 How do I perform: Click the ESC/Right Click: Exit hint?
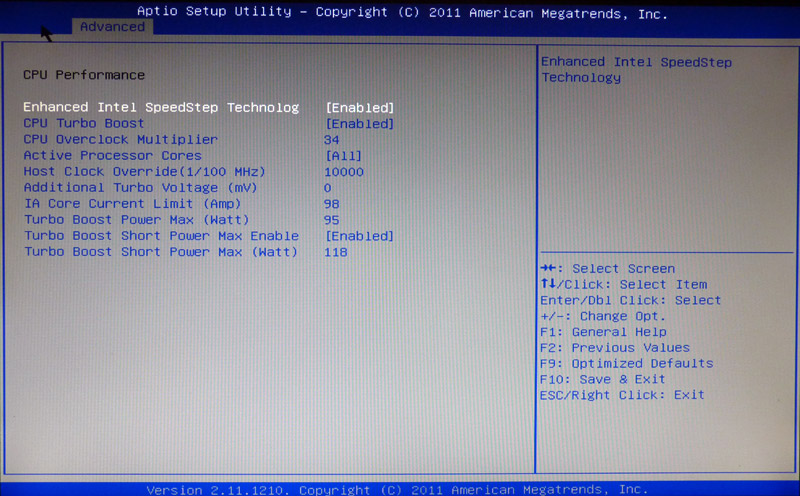pyautogui.click(x=622, y=395)
